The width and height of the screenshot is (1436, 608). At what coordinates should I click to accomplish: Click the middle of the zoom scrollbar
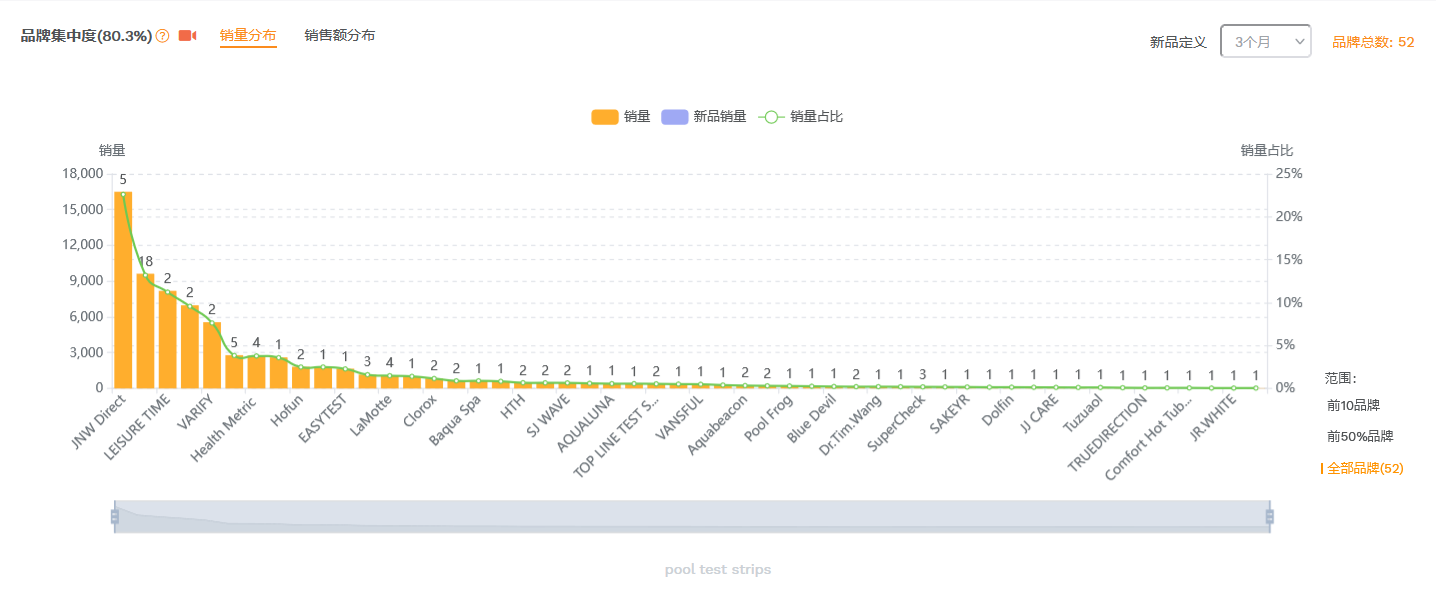(x=692, y=516)
